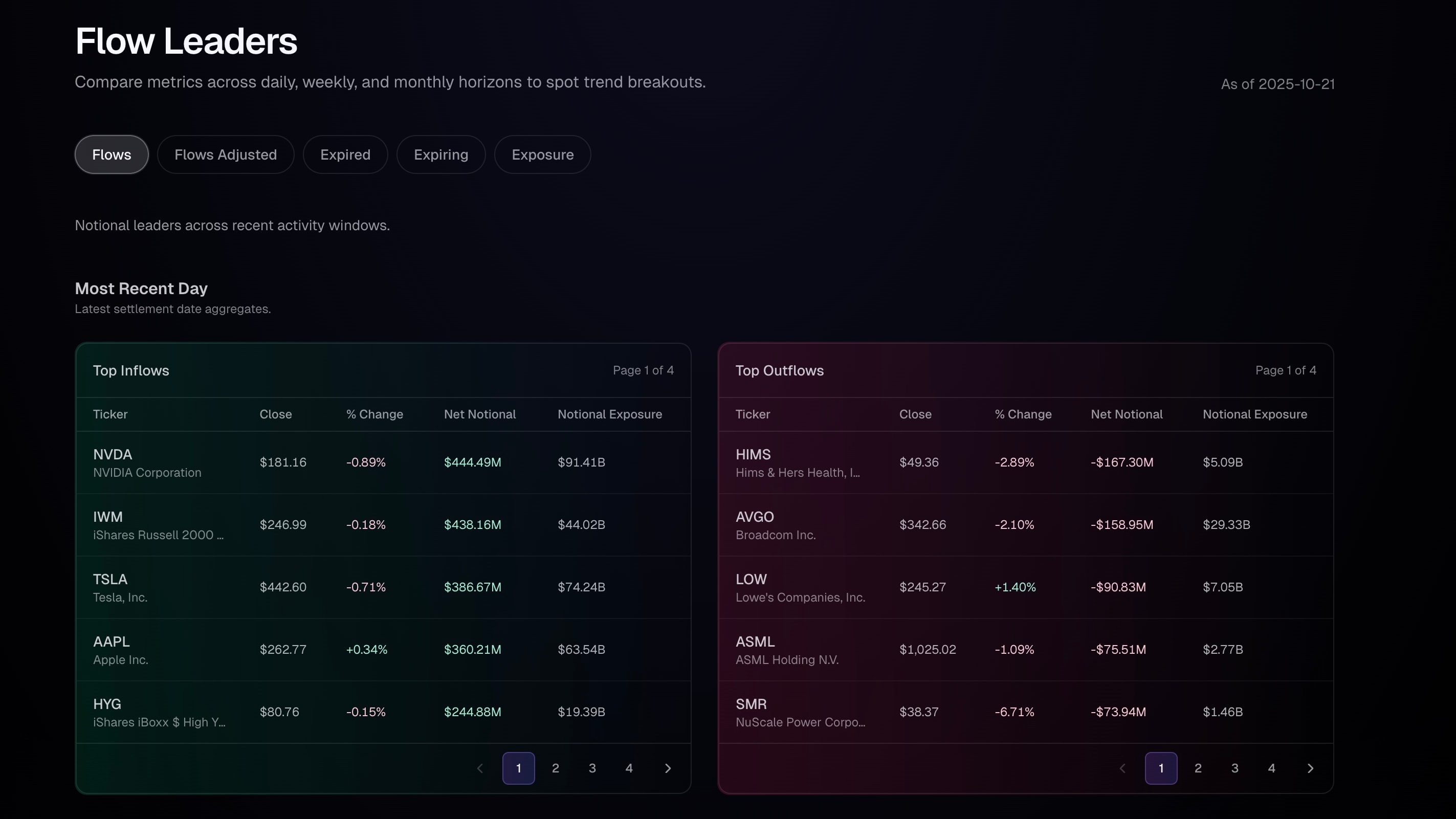1456x819 pixels.
Task: Sort outflows by % Change column header
Action: click(x=1023, y=414)
